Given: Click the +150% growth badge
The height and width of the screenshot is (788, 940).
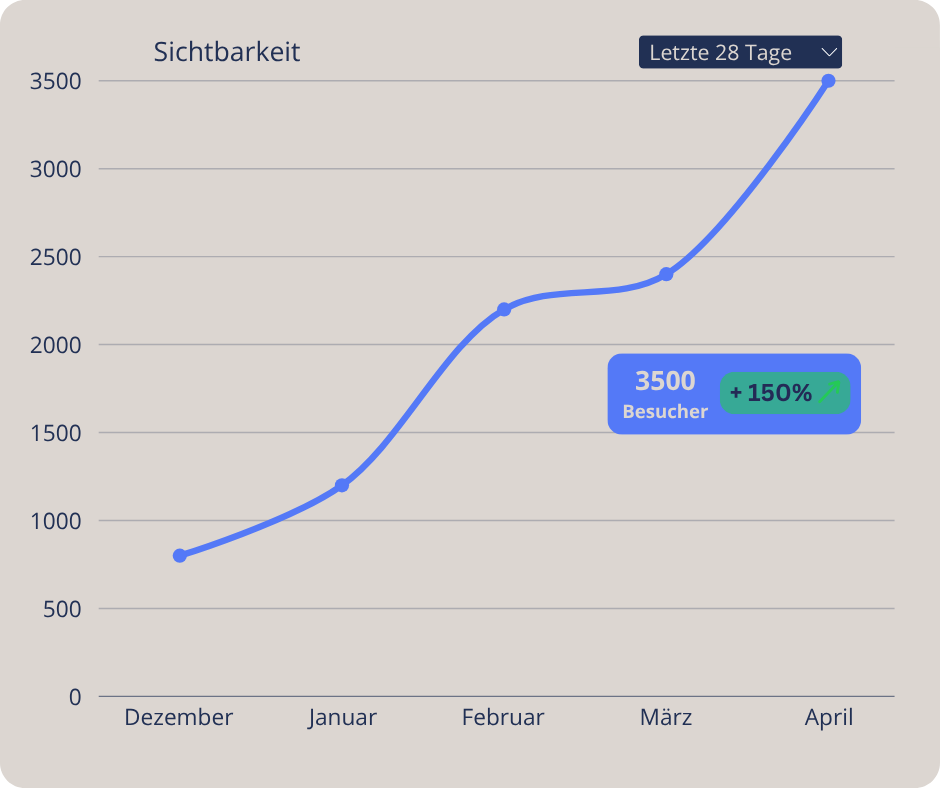Looking at the screenshot, I should point(784,393).
